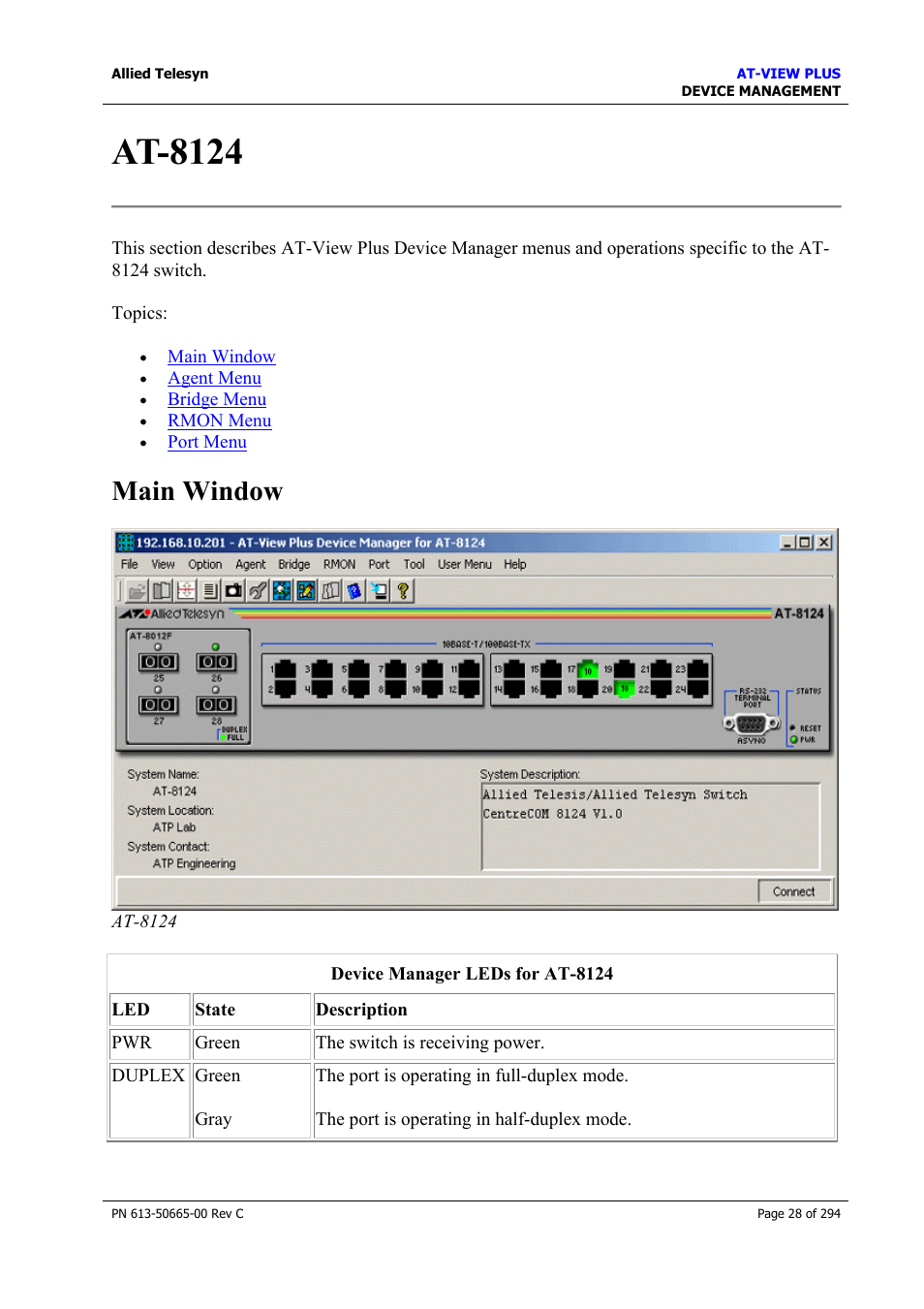Open the Tool menu
Image resolution: width=924 pixels, height=1309 pixels.
[415, 564]
